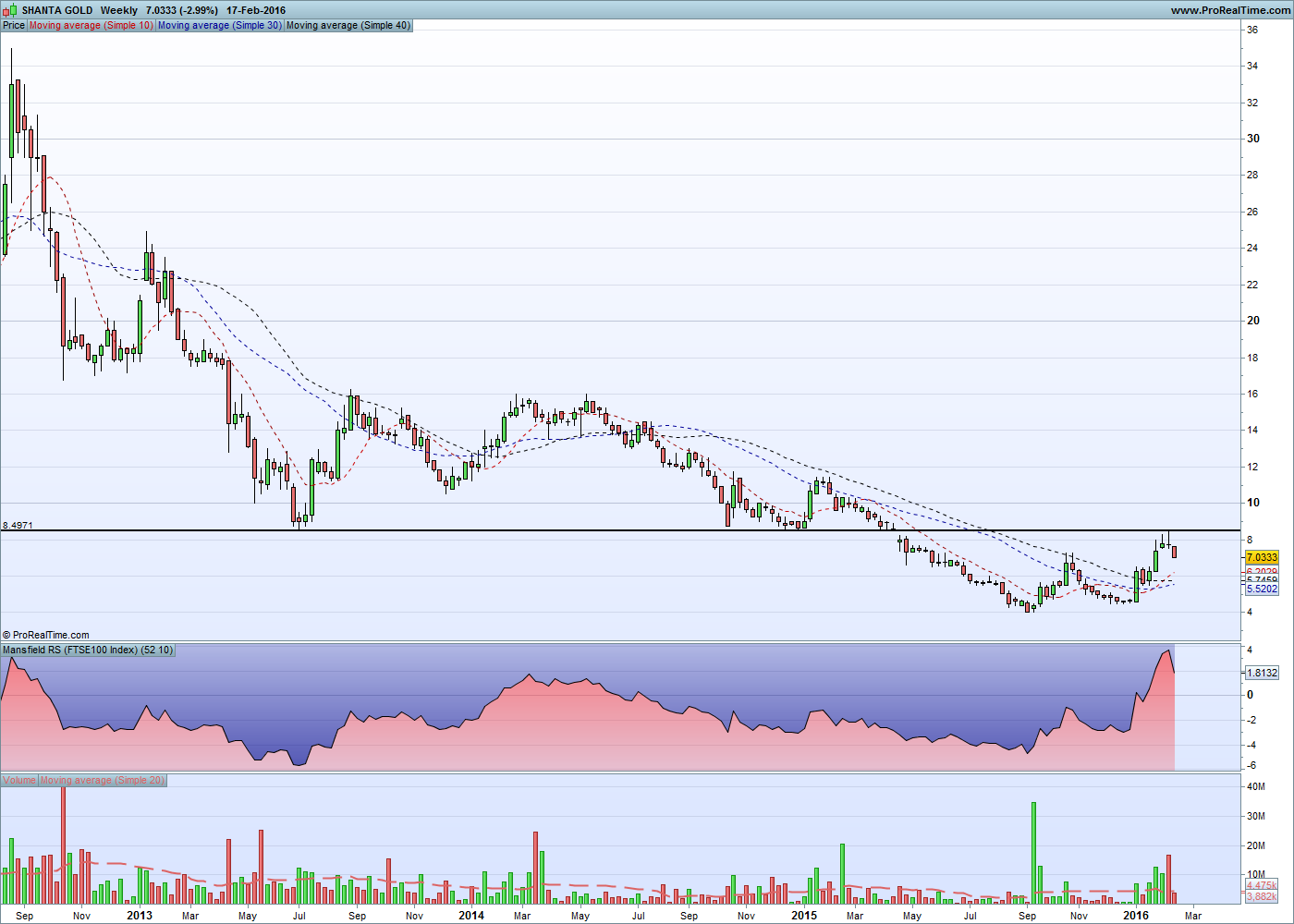Select the Moving average (Simple 10) label
This screenshot has height=924, width=1294.
click(x=92, y=25)
